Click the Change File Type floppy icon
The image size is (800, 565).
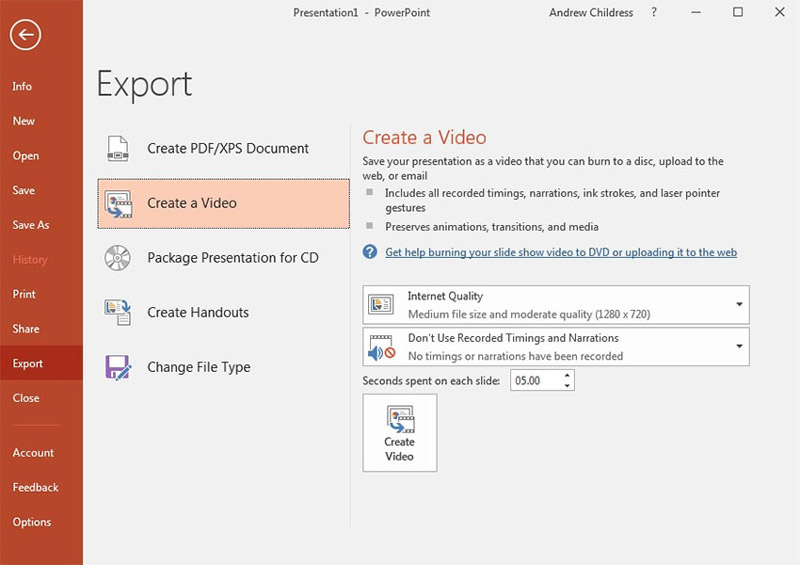click(x=118, y=367)
